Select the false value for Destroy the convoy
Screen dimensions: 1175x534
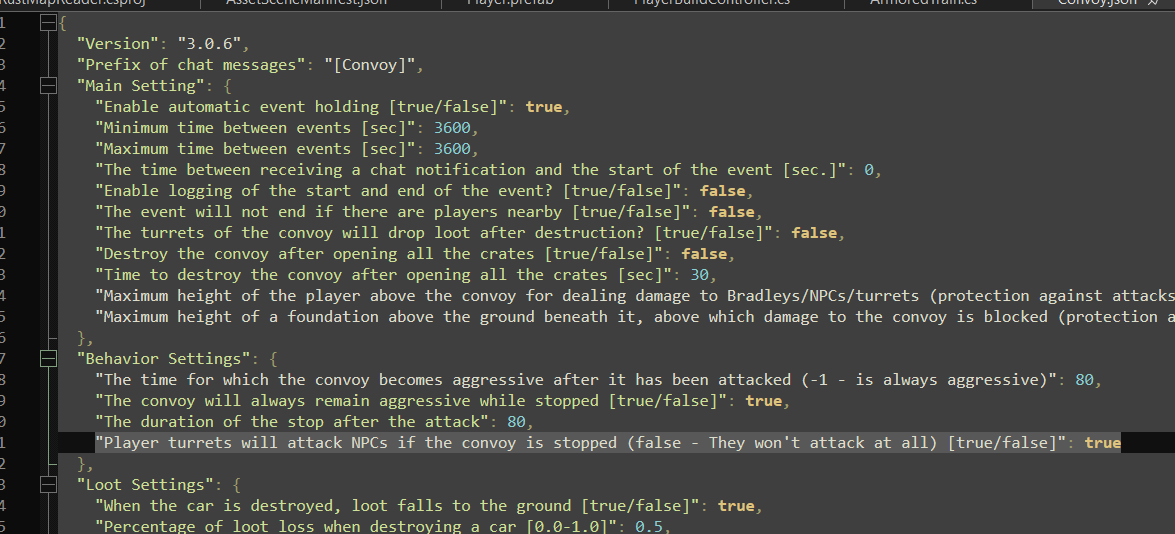(x=704, y=254)
